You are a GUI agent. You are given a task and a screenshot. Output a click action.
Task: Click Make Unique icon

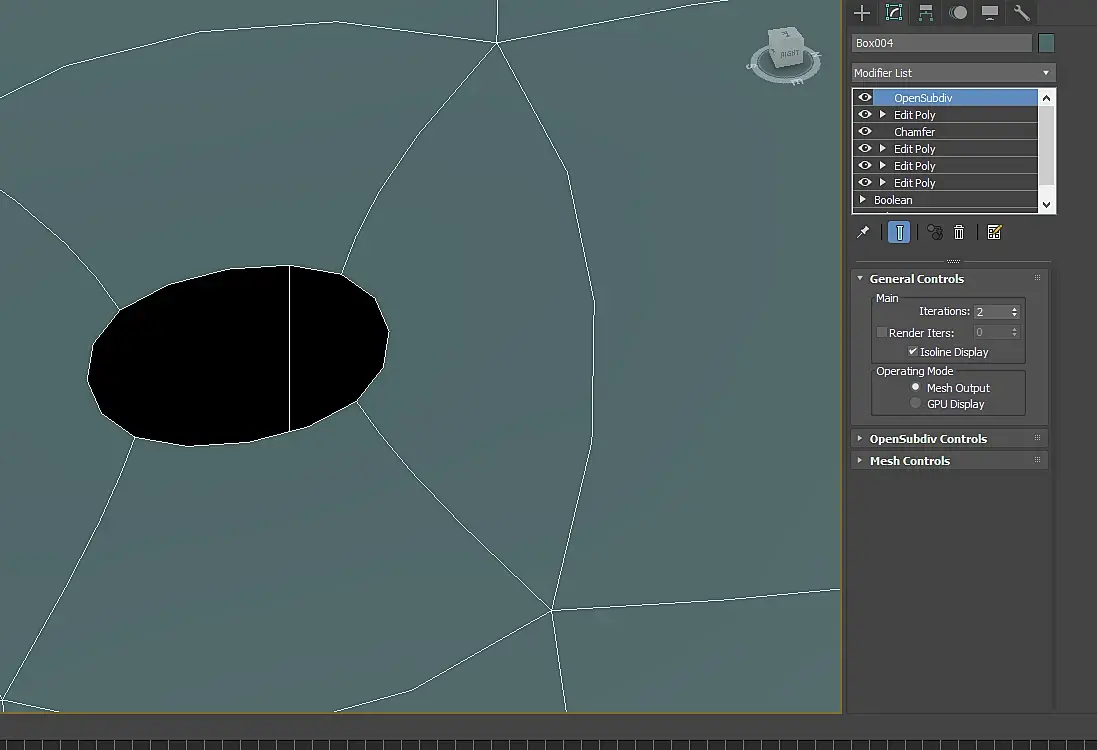[935, 232]
